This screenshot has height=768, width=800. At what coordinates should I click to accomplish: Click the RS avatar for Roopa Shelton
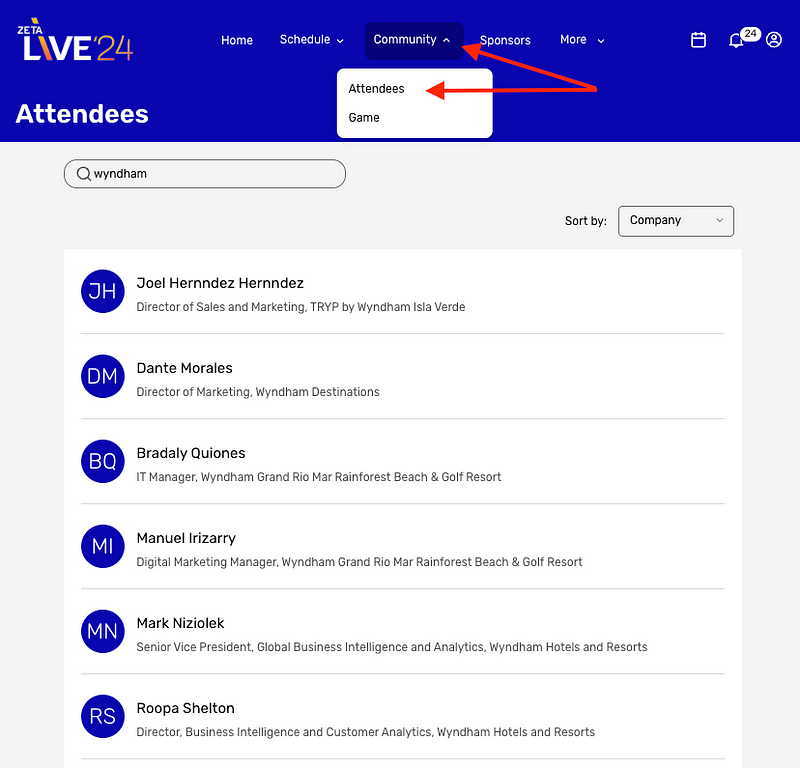[103, 716]
